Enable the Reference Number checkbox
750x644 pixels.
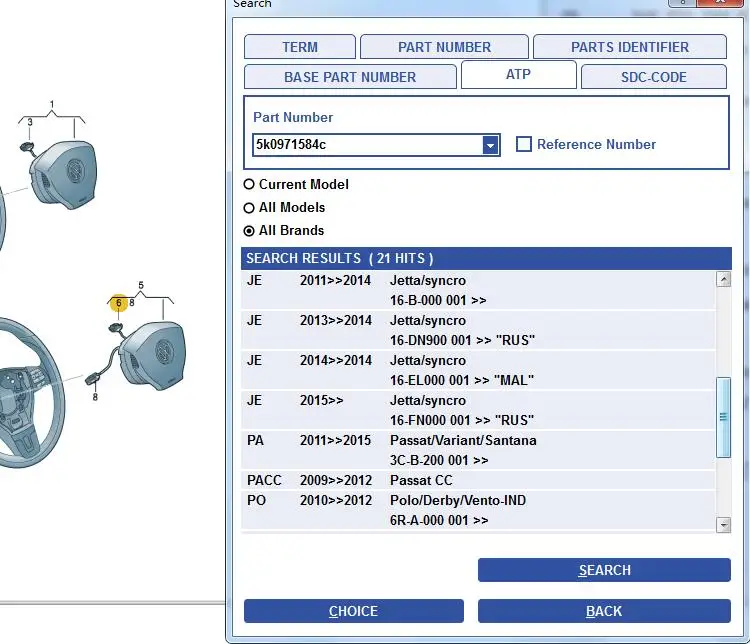click(524, 144)
